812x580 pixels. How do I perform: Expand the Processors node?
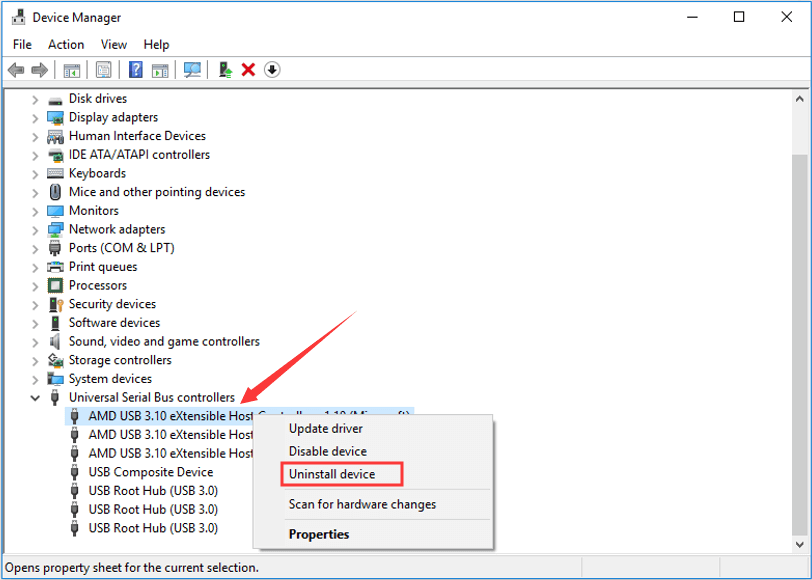tap(35, 286)
